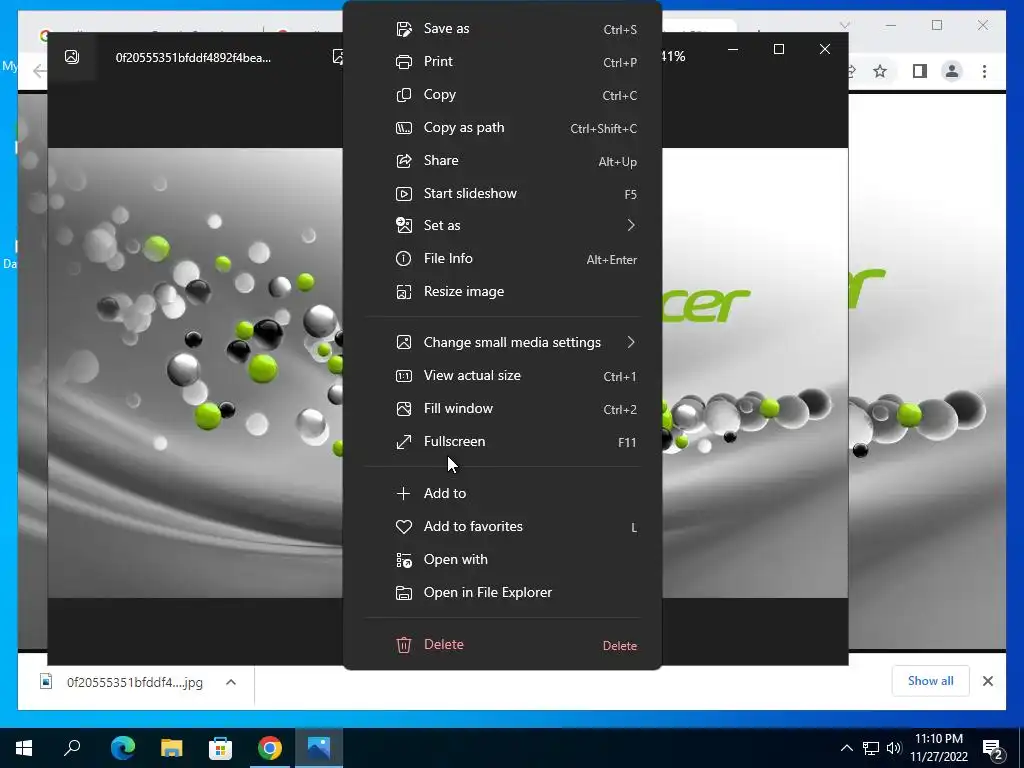
Task: Click Photos app icon in taskbar
Action: 319,747
